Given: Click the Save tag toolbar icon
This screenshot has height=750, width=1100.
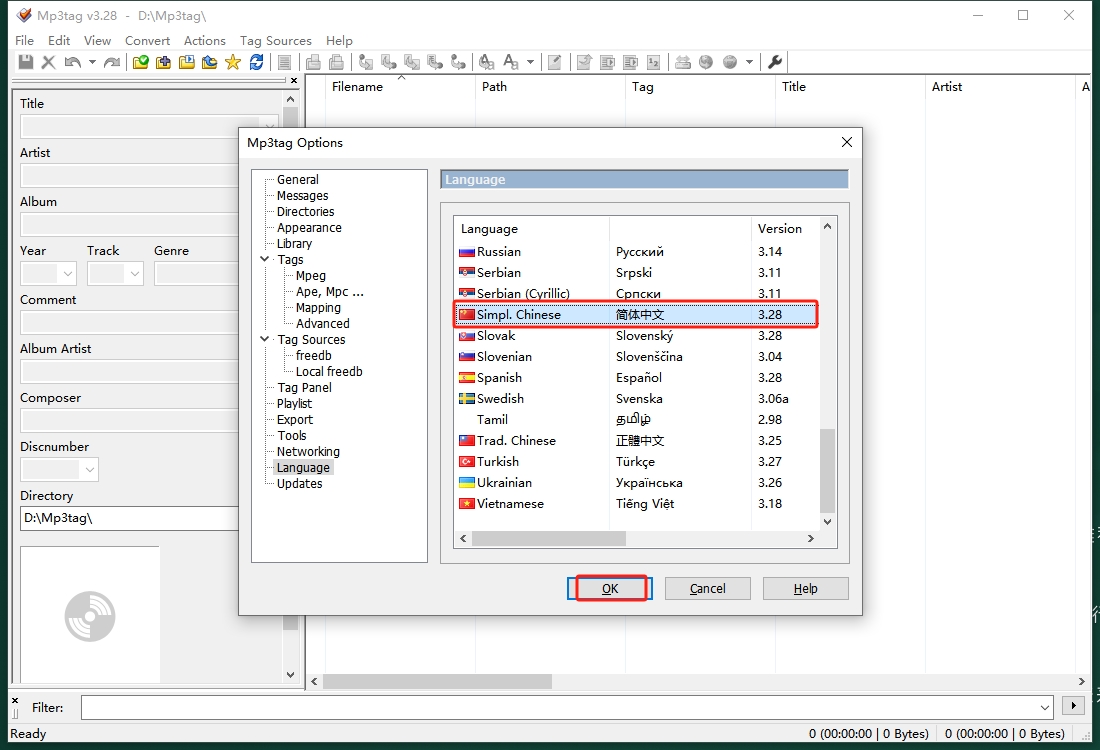Looking at the screenshot, I should [x=26, y=62].
